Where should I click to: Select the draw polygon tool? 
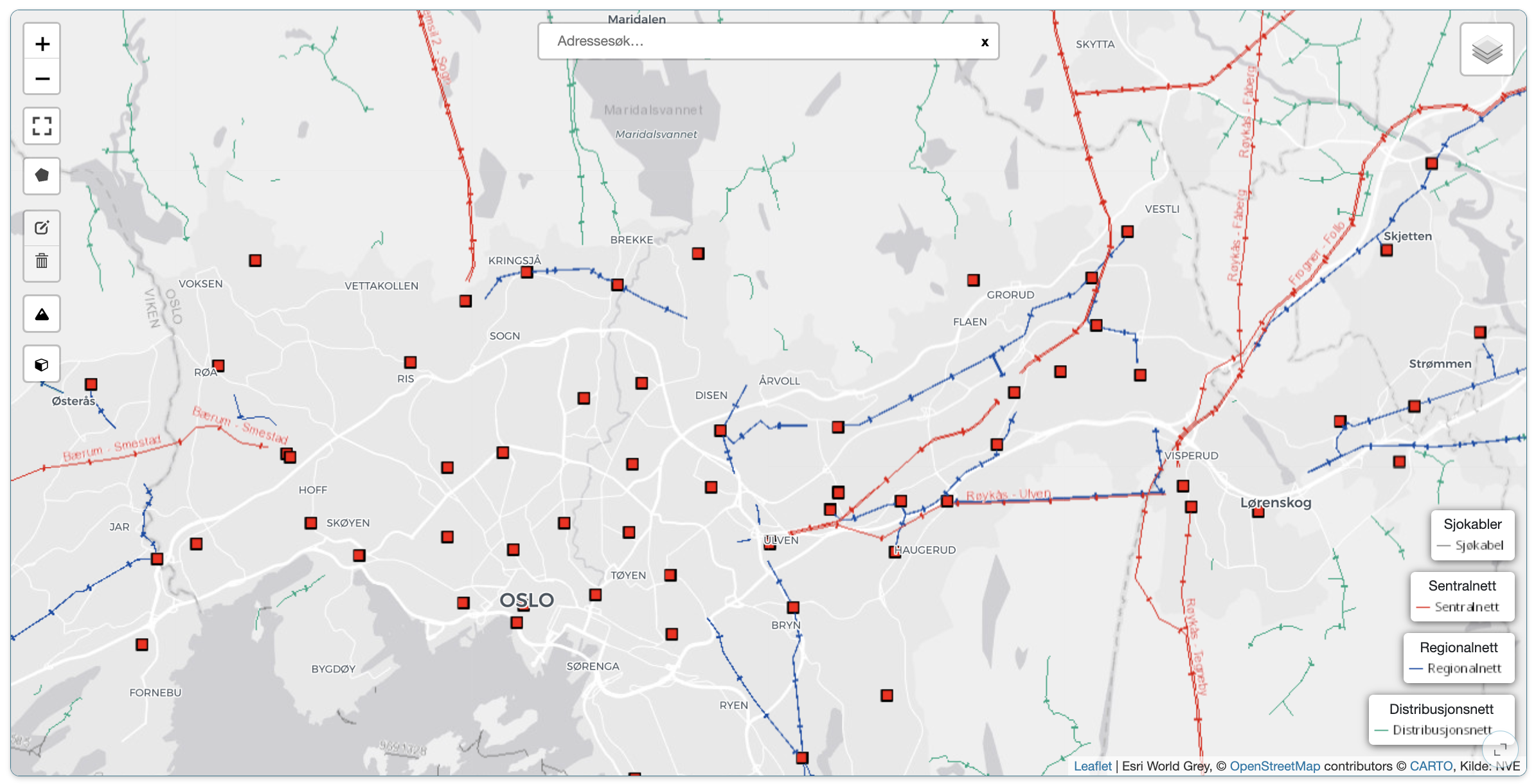[x=42, y=175]
